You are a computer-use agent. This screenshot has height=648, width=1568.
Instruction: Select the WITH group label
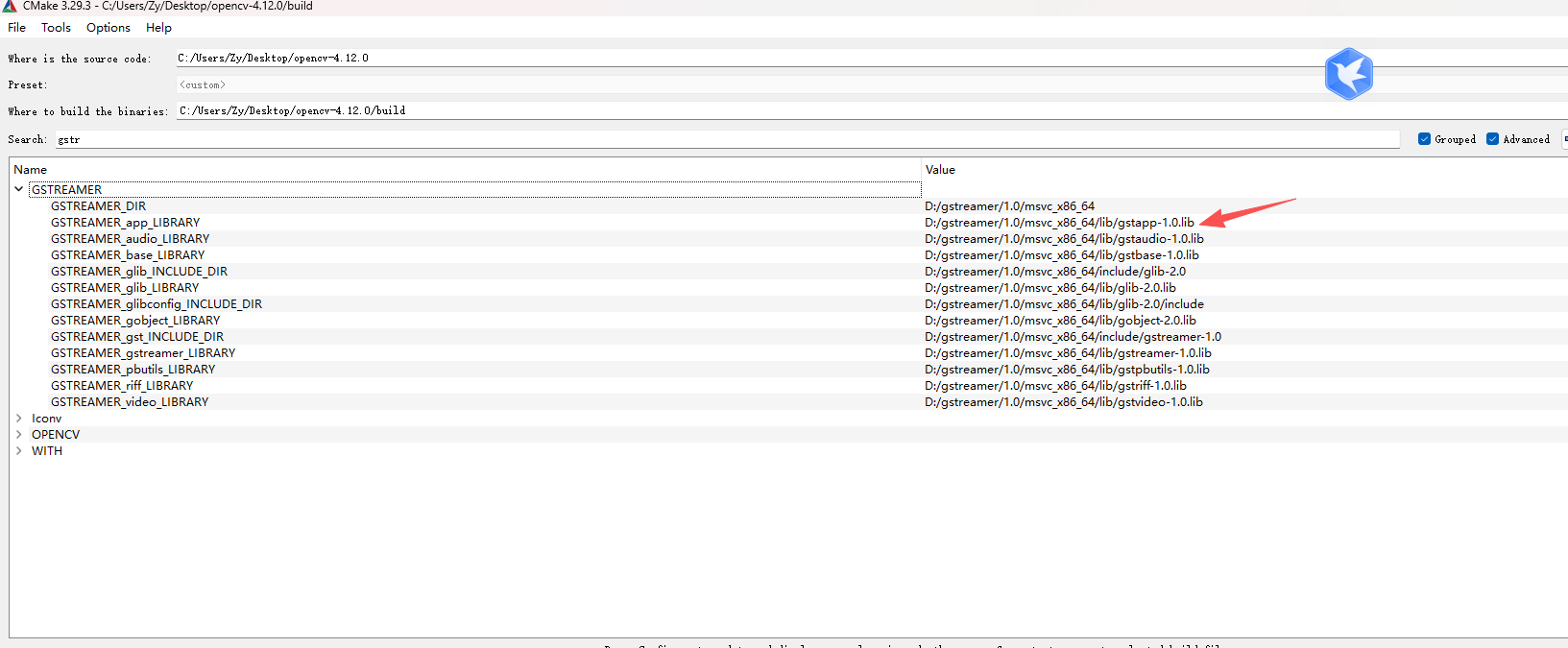(x=47, y=450)
